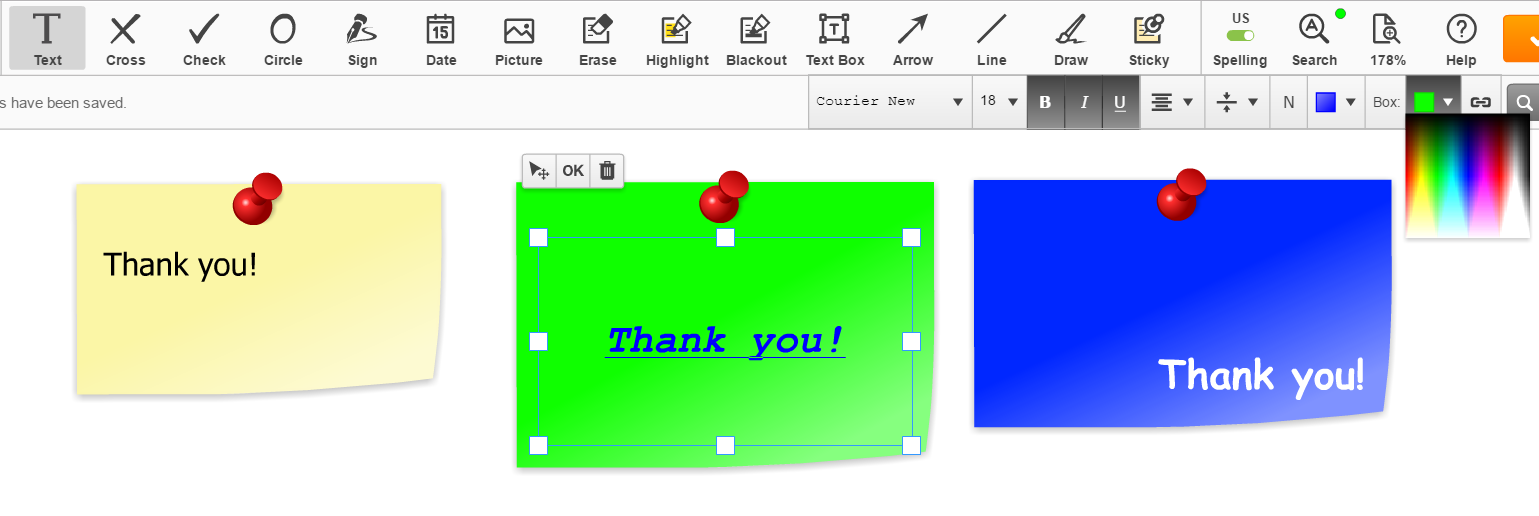1539x516 pixels.
Task: Pick the Blackout tool
Action: 756,38
